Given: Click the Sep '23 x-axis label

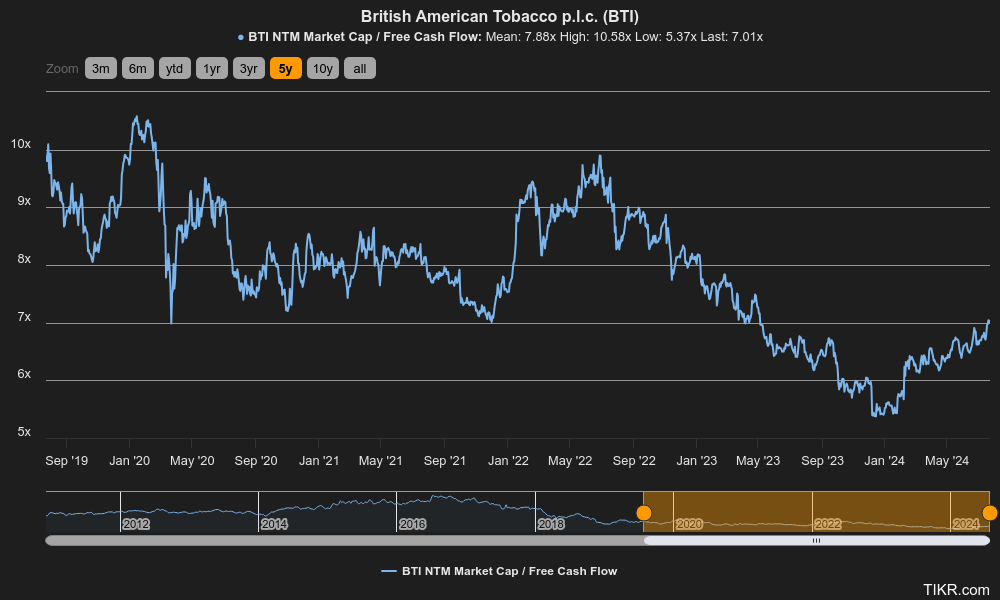Looking at the screenshot, I should (822, 460).
